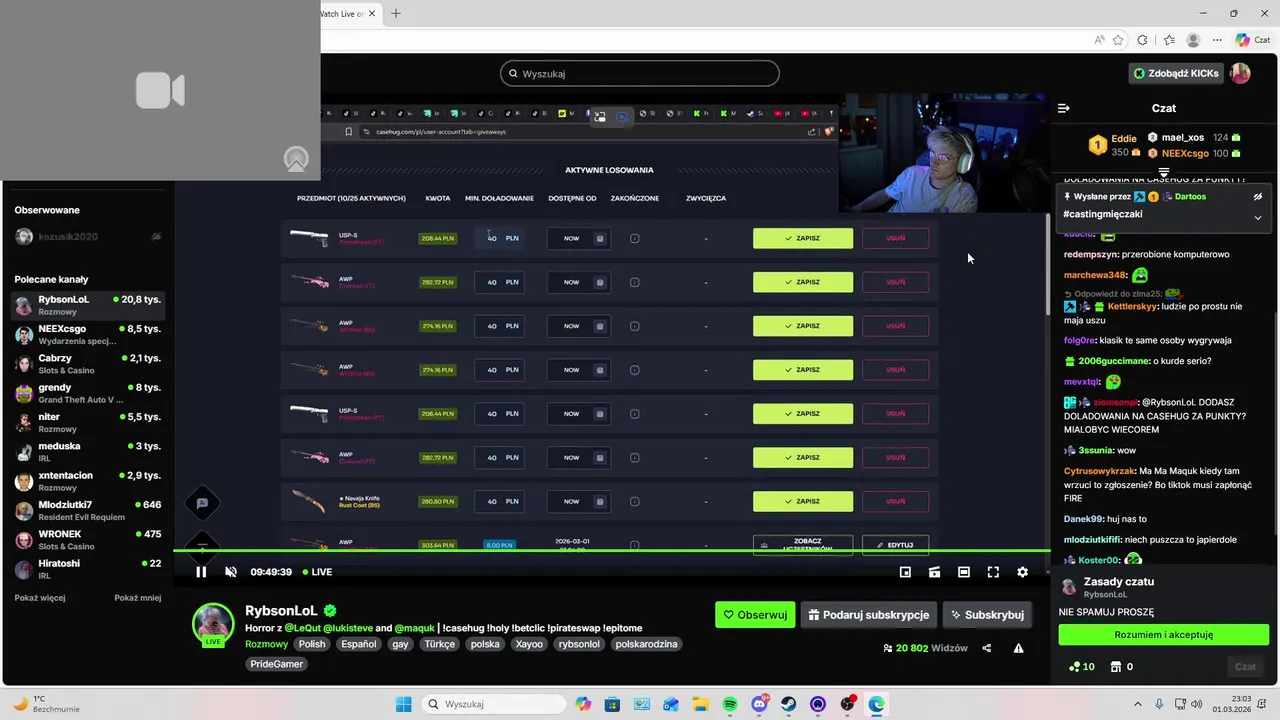
Task: Click the green video progress bar
Action: [612, 550]
